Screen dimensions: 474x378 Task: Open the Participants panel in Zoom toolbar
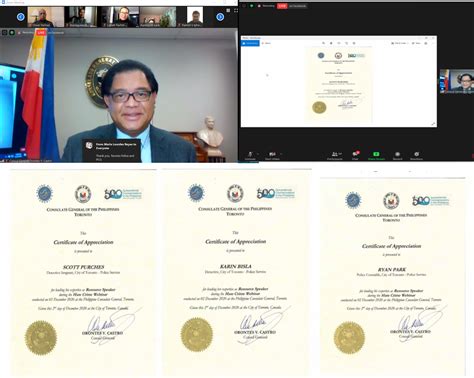pyautogui.click(x=334, y=156)
